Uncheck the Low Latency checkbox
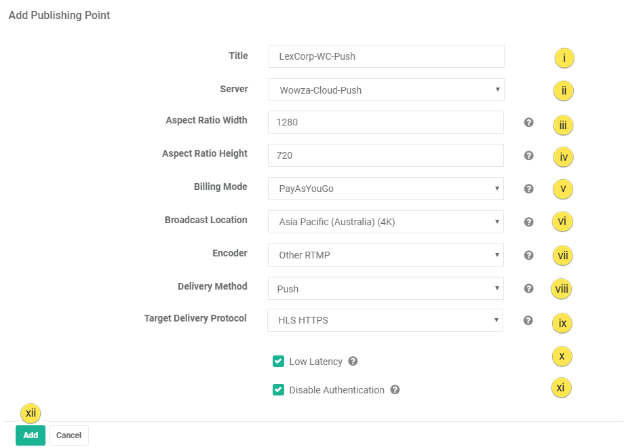Image resolution: width=624 pixels, height=448 pixels. (278, 361)
